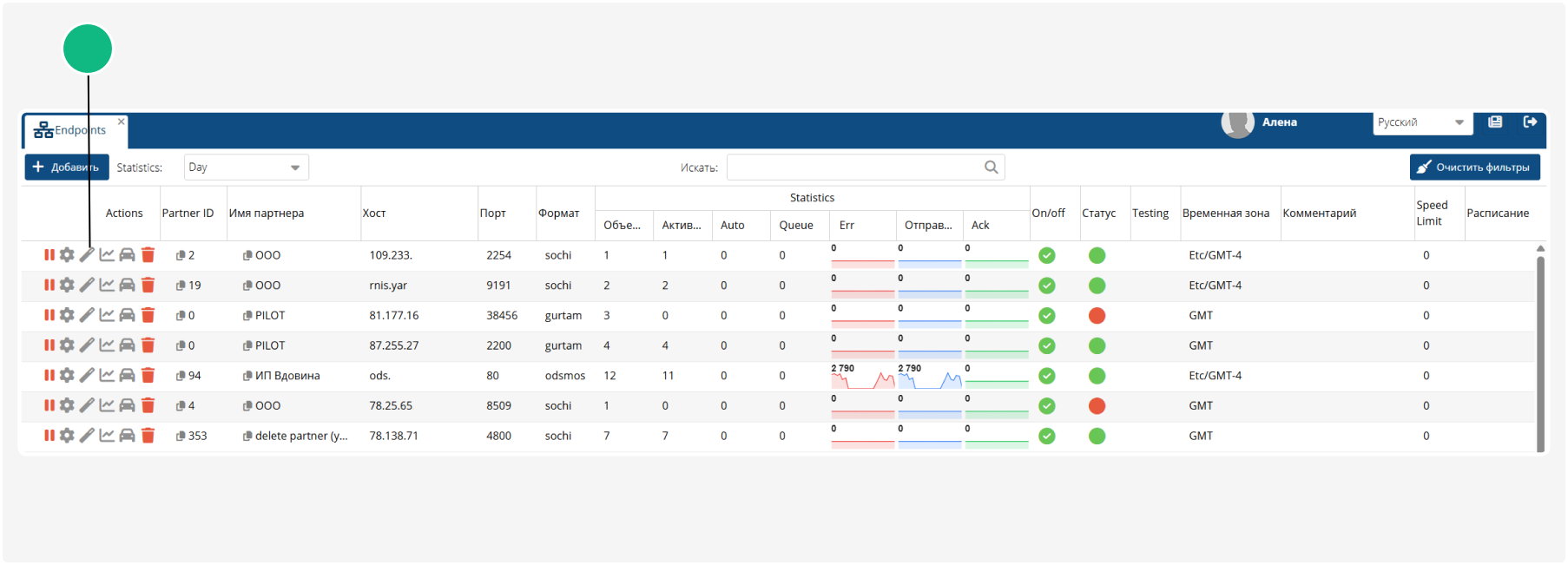Copy Partner ID 353

pyautogui.click(x=181, y=436)
